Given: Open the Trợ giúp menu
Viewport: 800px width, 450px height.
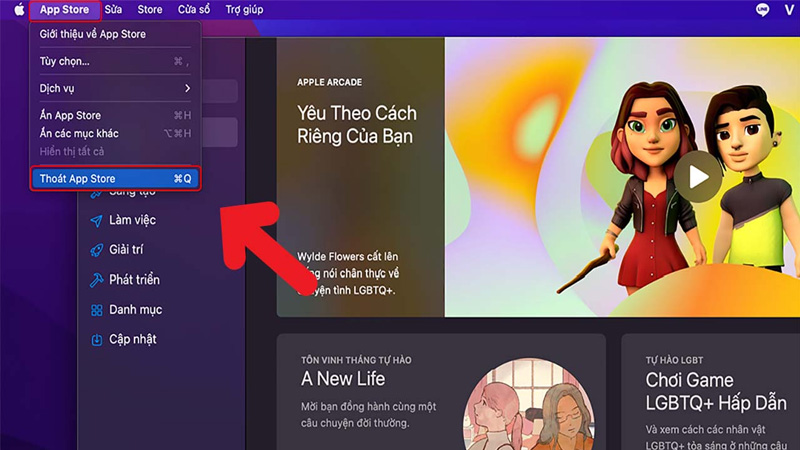Looking at the screenshot, I should (x=244, y=10).
